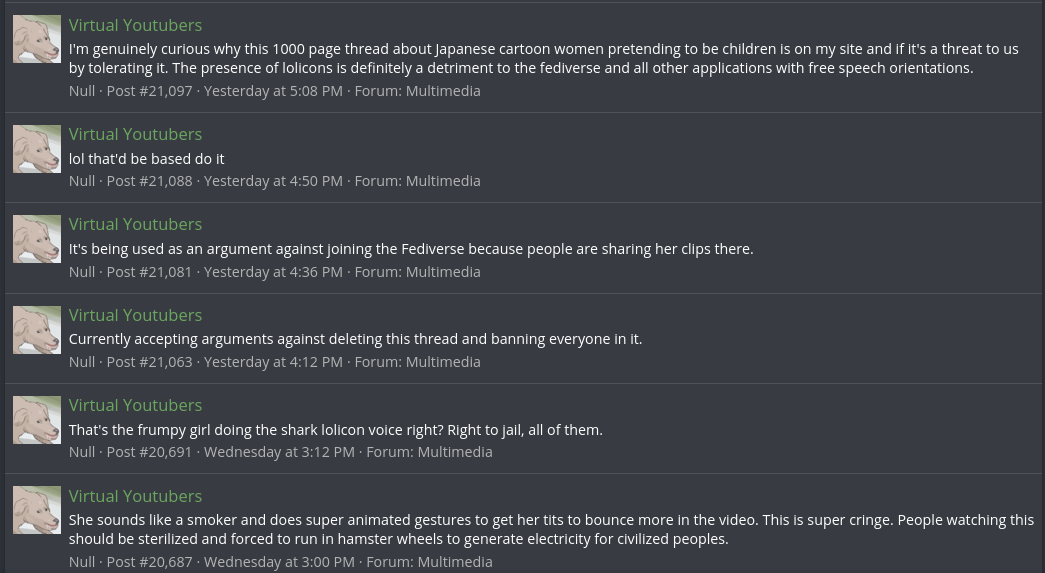
Task: Click the avatar beside post #21,081
Action: (x=37, y=239)
